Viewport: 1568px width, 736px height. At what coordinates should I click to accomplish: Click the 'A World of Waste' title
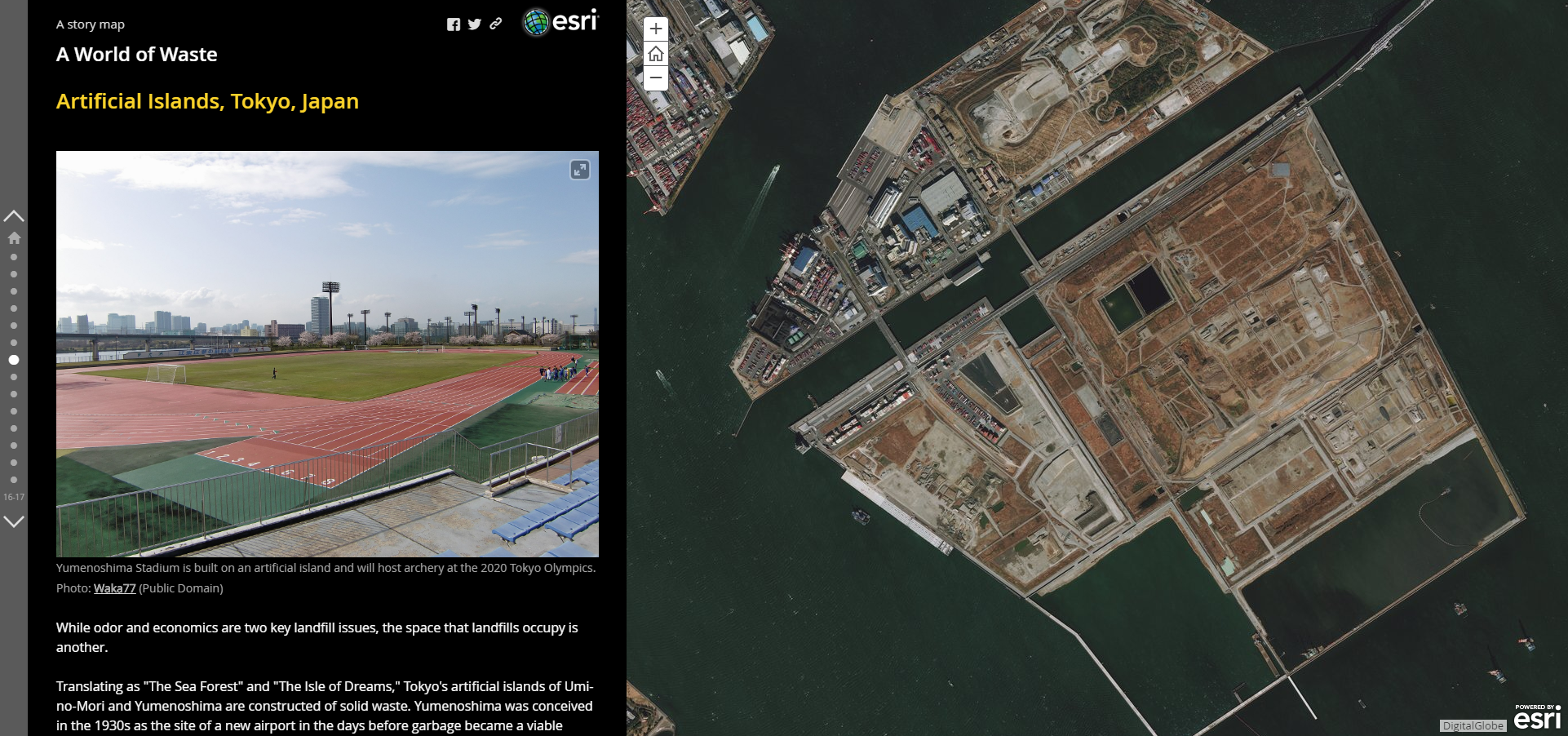point(136,55)
